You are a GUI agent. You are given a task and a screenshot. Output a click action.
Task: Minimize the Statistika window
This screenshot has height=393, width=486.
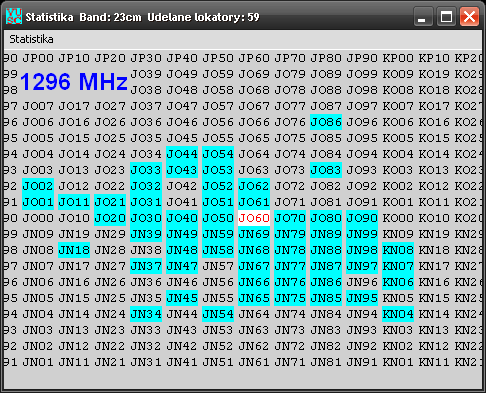[x=423, y=16]
